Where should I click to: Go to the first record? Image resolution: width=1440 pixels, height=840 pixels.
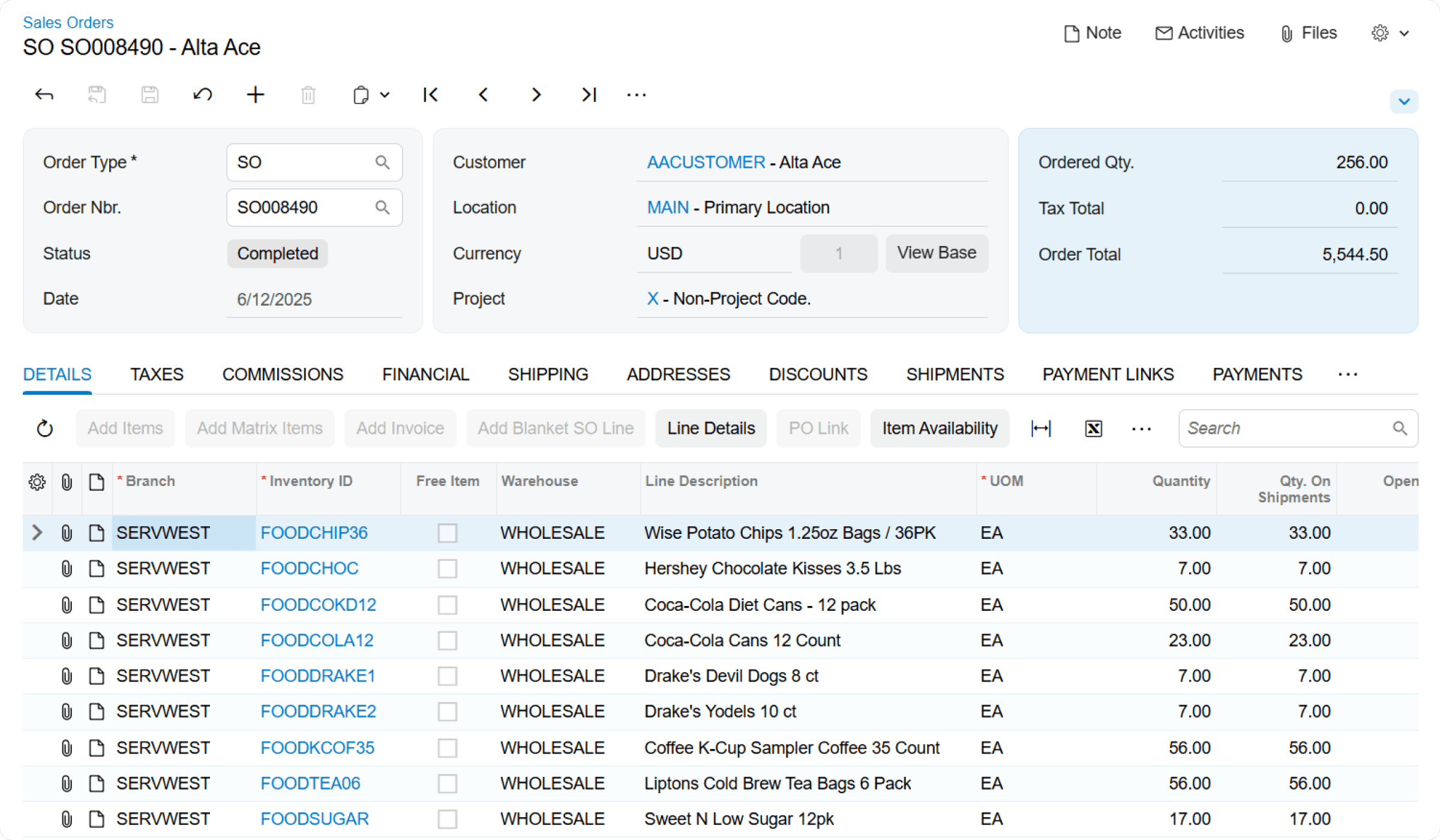point(430,95)
